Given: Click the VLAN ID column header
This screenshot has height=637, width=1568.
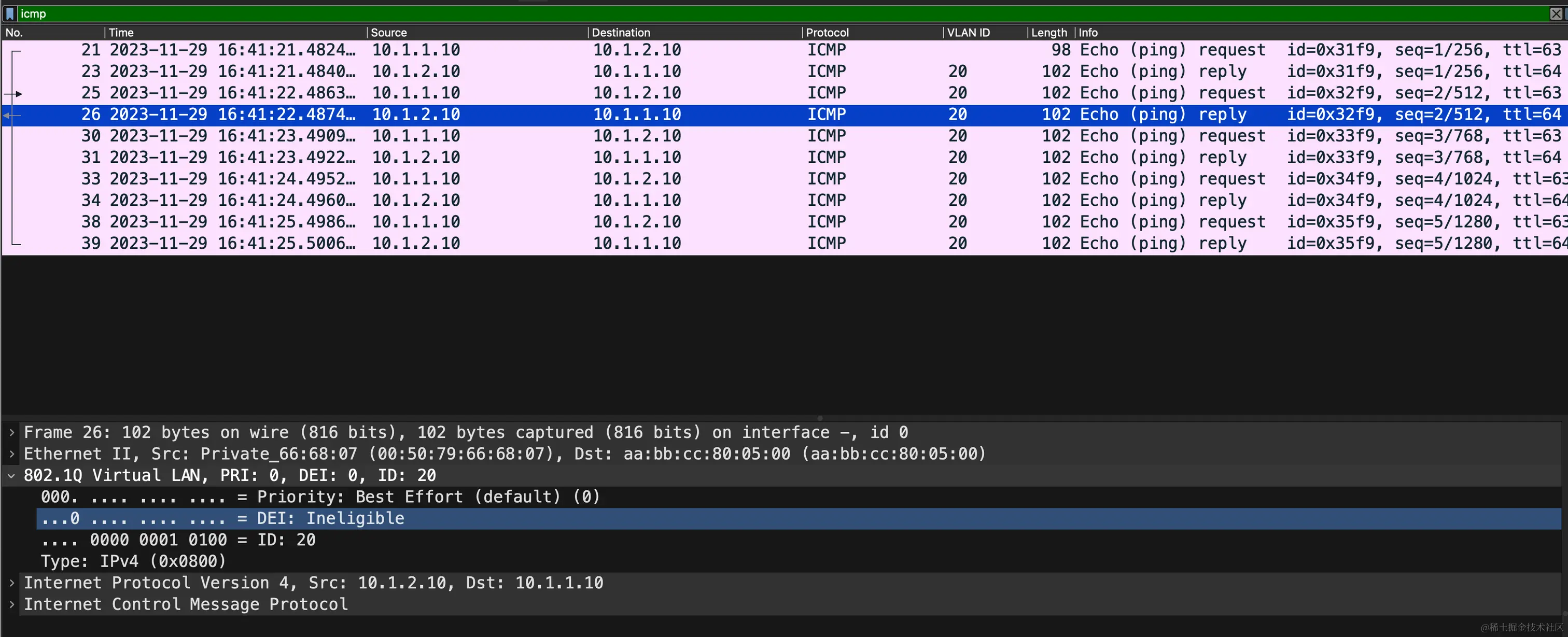Looking at the screenshot, I should (x=968, y=33).
